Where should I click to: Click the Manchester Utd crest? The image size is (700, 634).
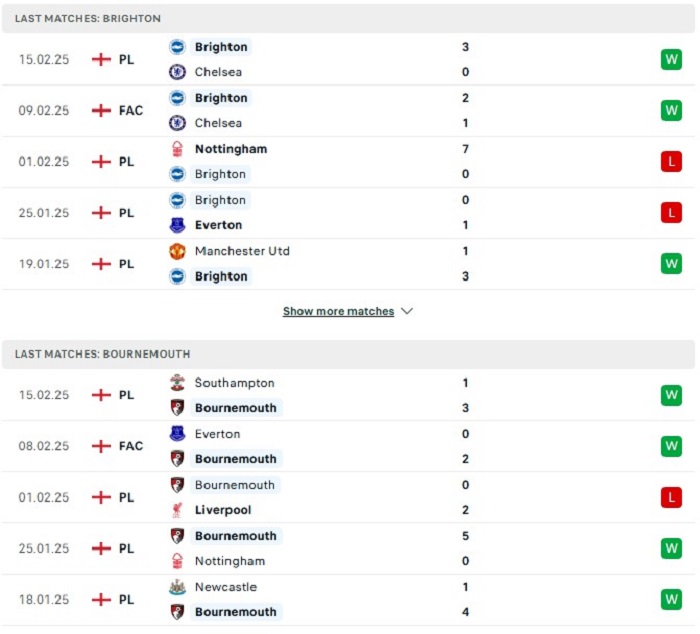[177, 251]
